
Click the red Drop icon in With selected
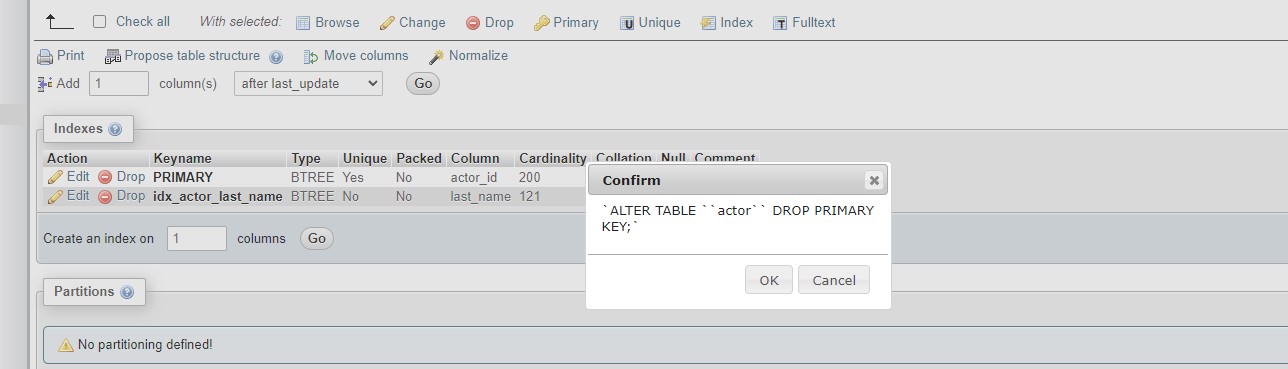[x=473, y=22]
